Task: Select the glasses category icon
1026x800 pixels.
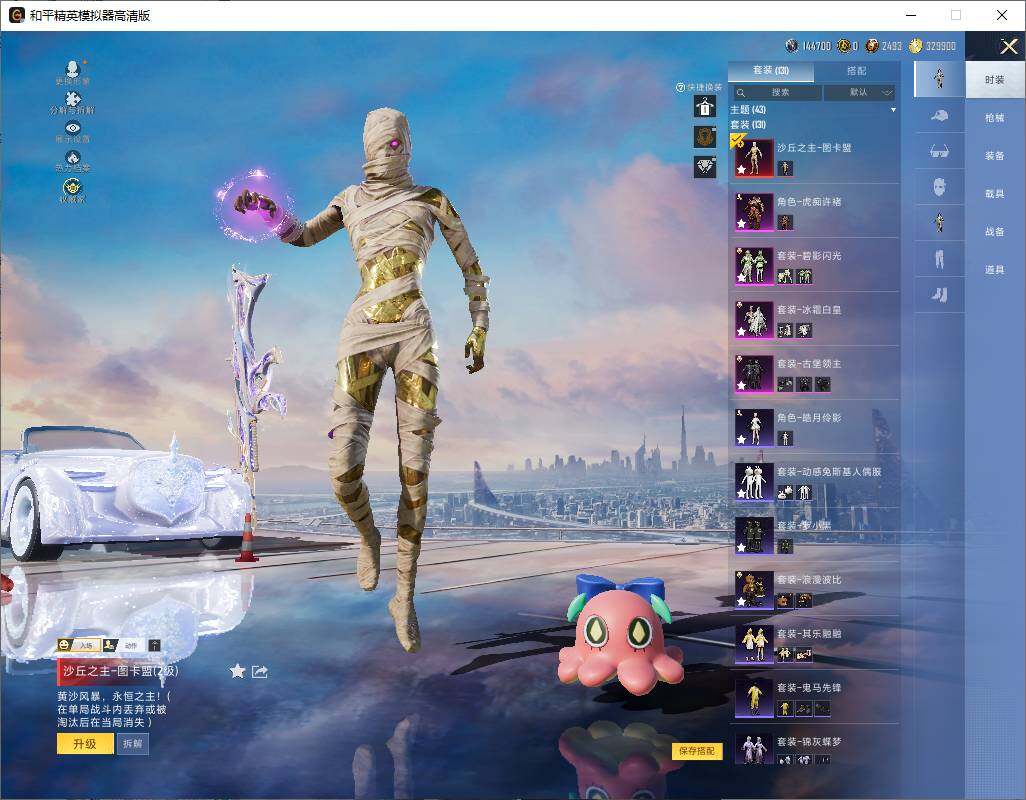Action: pyautogui.click(x=939, y=151)
